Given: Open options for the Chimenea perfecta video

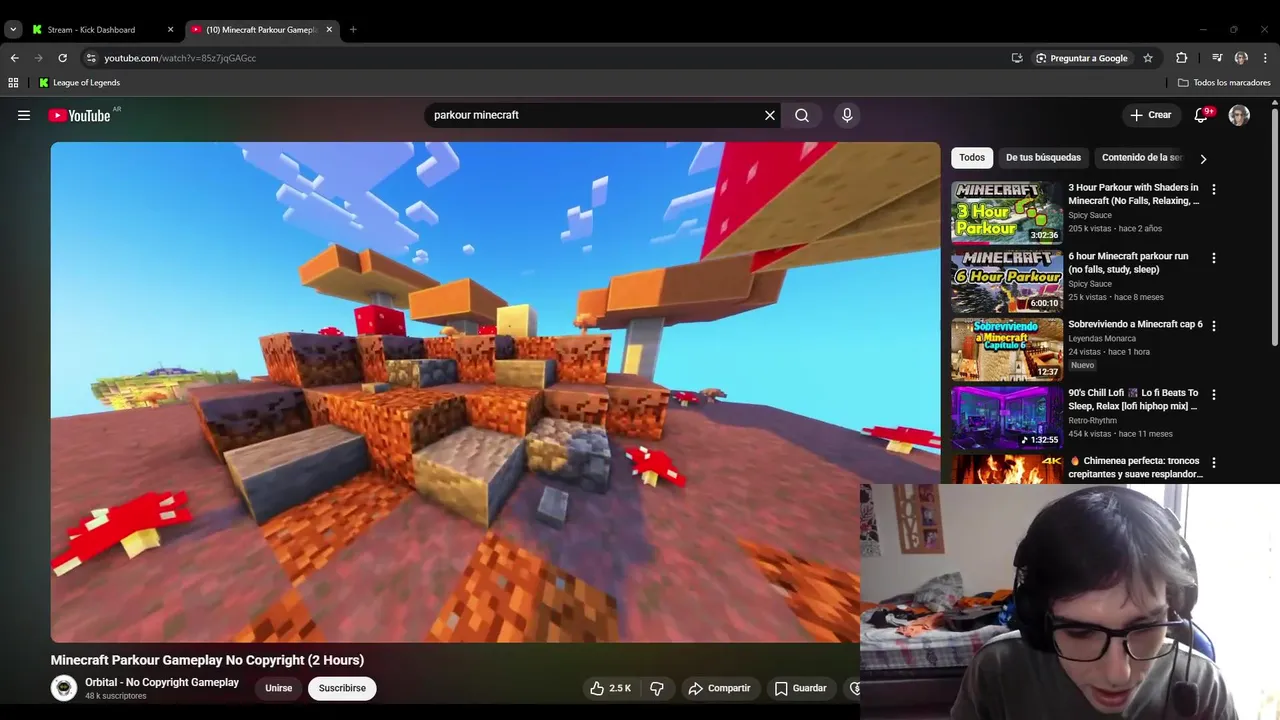Looking at the screenshot, I should point(1214,463).
